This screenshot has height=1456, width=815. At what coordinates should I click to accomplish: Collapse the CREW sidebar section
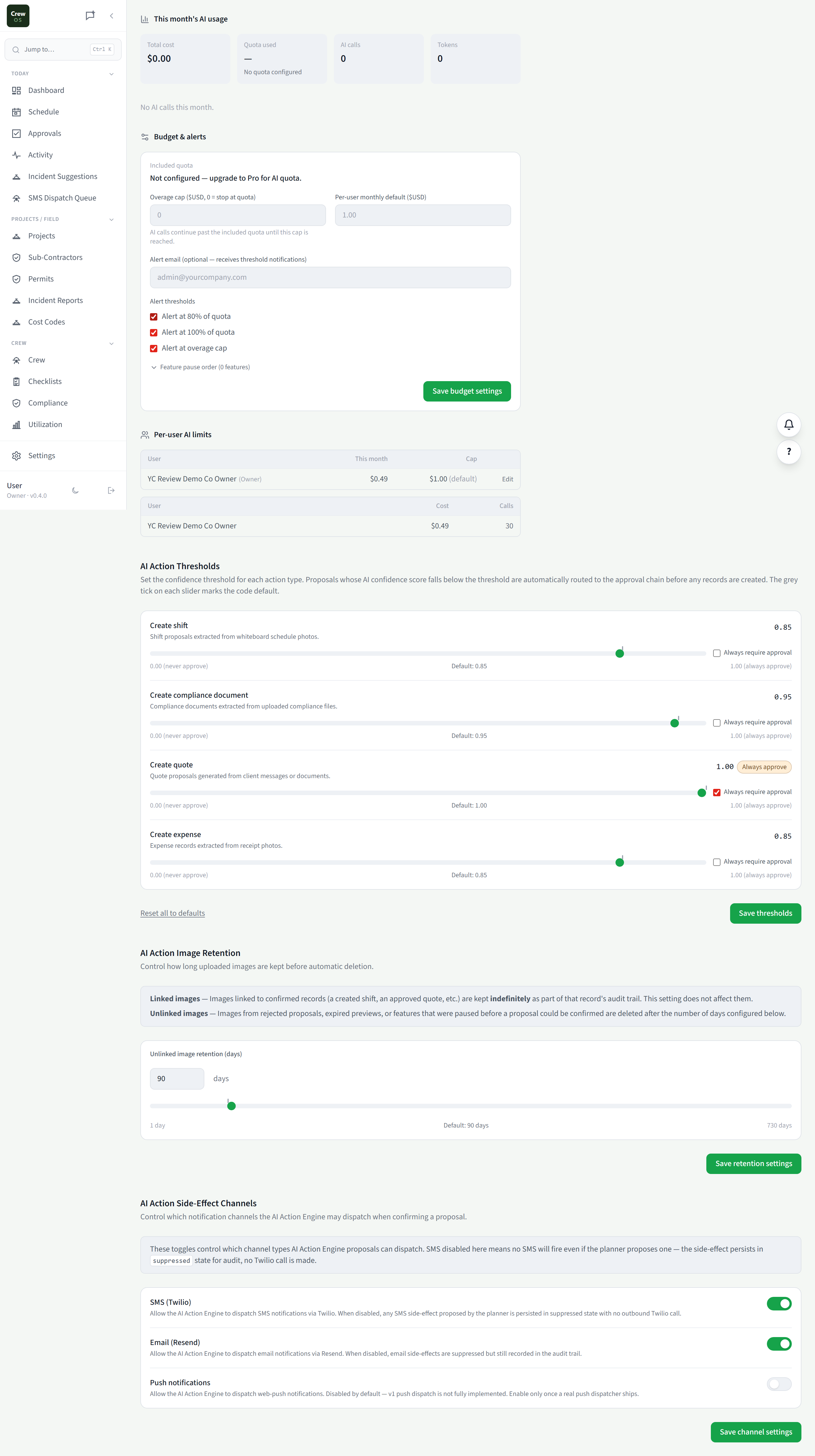click(x=111, y=343)
